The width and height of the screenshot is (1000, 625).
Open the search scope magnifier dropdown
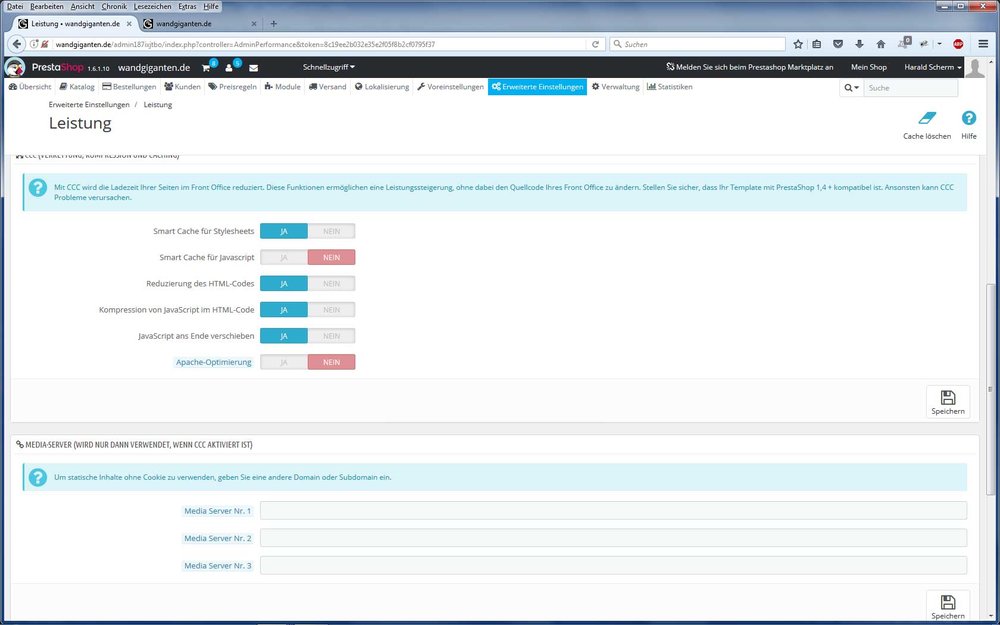(851, 87)
